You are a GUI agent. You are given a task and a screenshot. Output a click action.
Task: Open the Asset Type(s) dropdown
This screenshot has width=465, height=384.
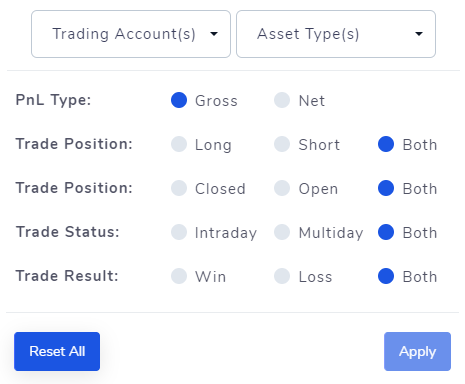(x=336, y=34)
